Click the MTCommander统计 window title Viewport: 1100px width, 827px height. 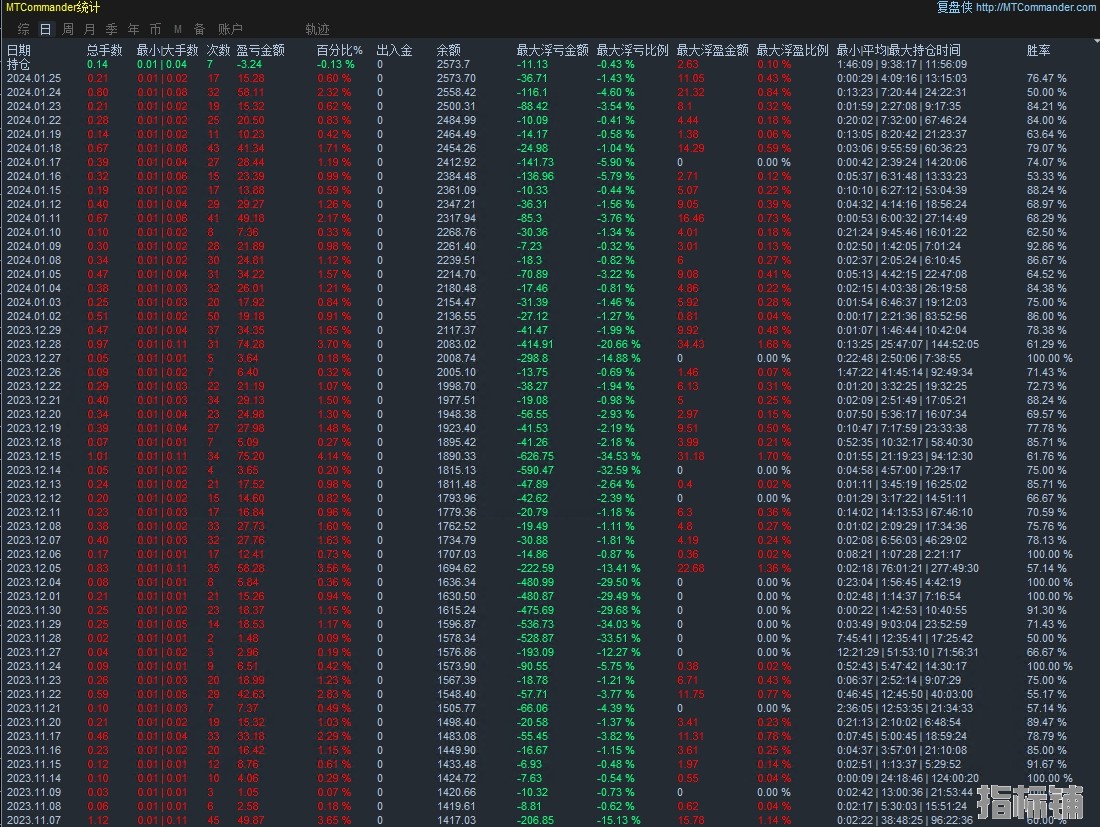coord(53,7)
